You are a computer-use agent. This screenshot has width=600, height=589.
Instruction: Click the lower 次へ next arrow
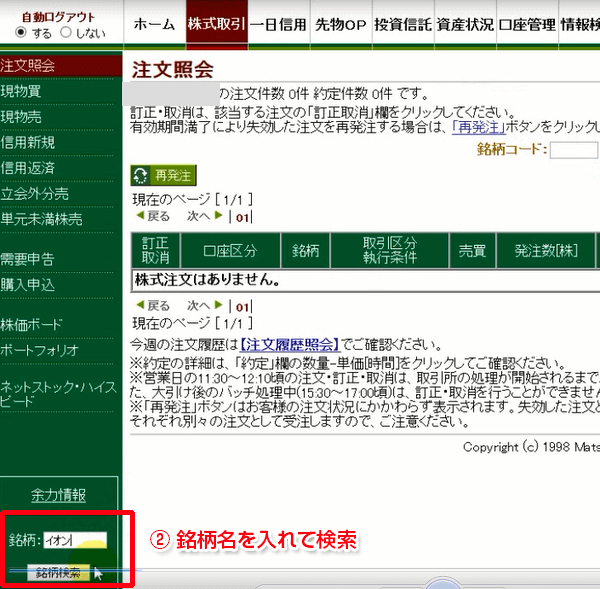pos(205,305)
